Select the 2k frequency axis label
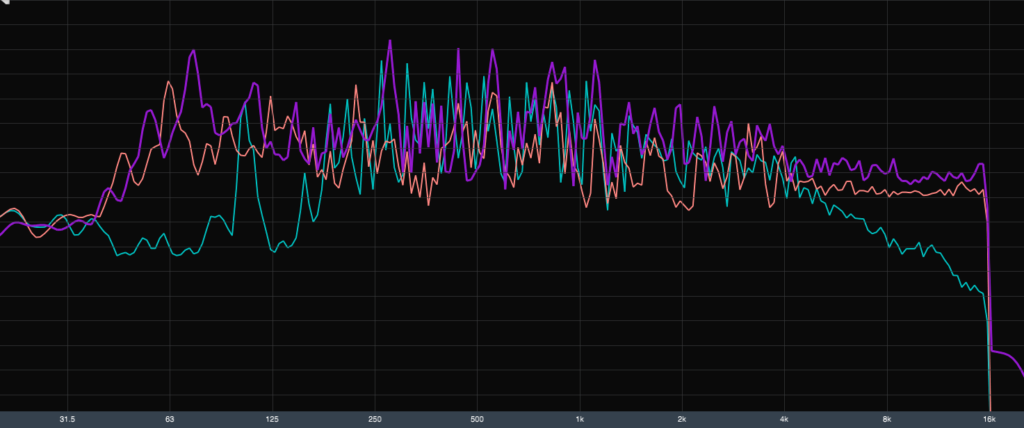 682,418
